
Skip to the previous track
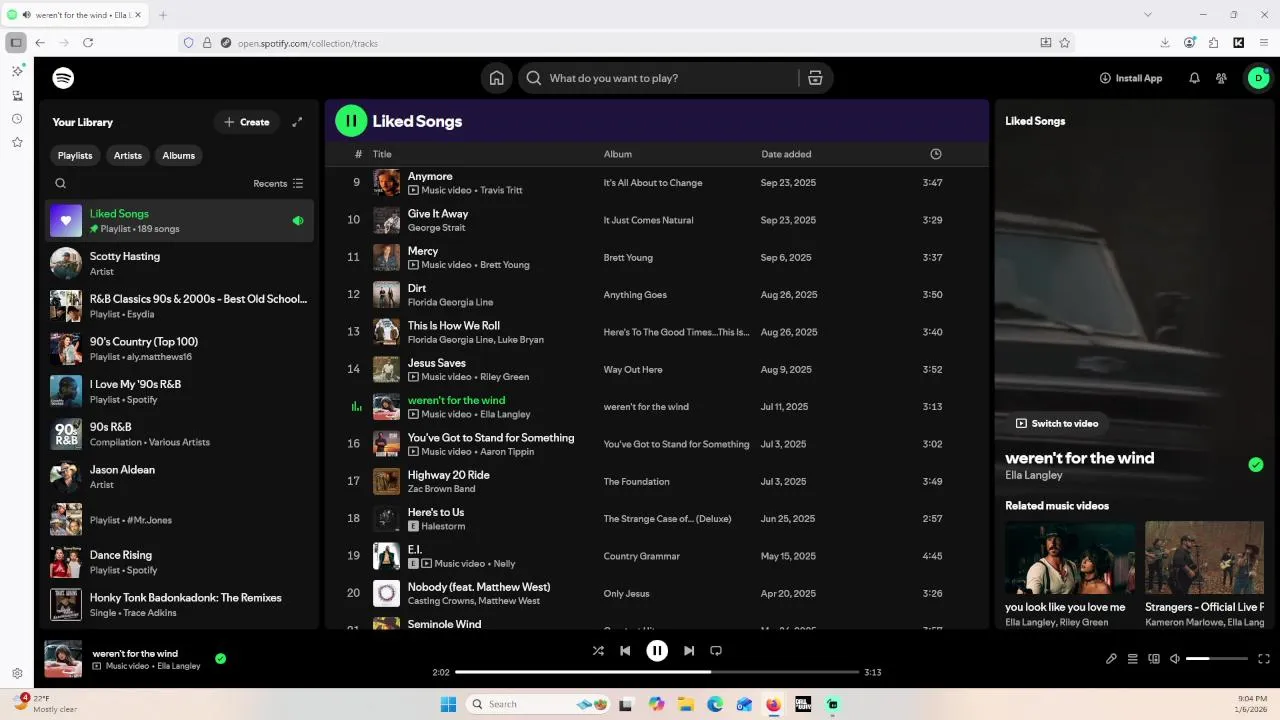coord(625,650)
